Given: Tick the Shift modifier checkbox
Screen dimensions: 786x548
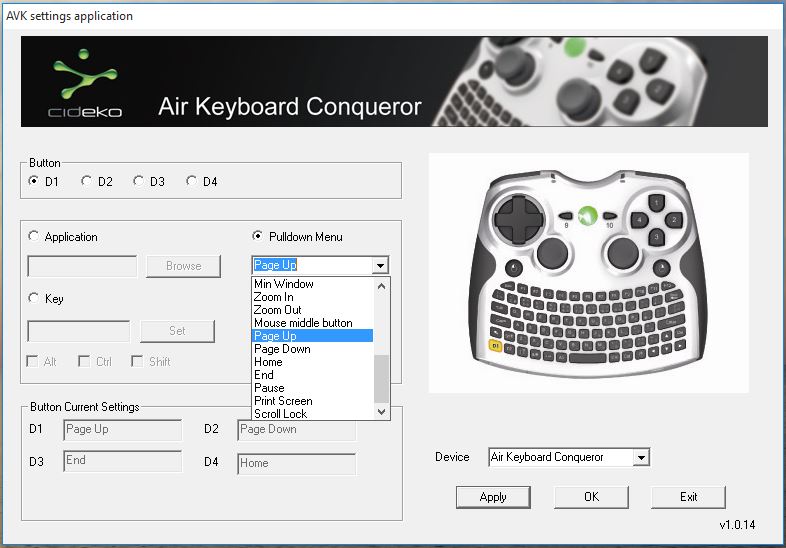Looking at the screenshot, I should tap(137, 361).
